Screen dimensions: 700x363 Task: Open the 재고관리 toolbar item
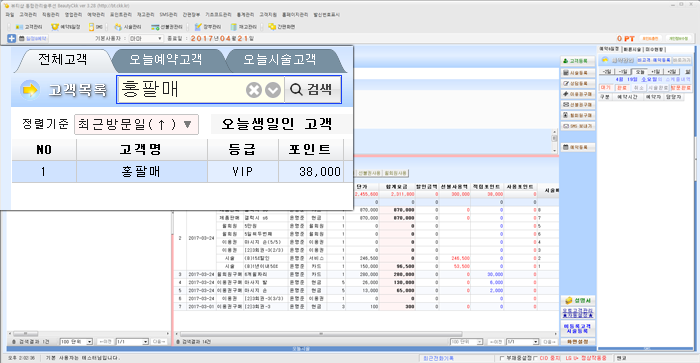click(x=244, y=27)
